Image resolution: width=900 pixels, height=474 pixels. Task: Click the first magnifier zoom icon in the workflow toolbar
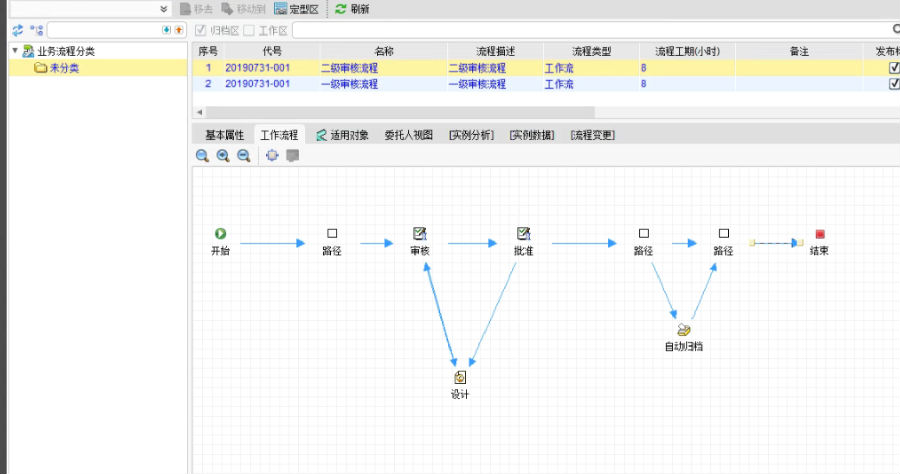click(x=202, y=156)
